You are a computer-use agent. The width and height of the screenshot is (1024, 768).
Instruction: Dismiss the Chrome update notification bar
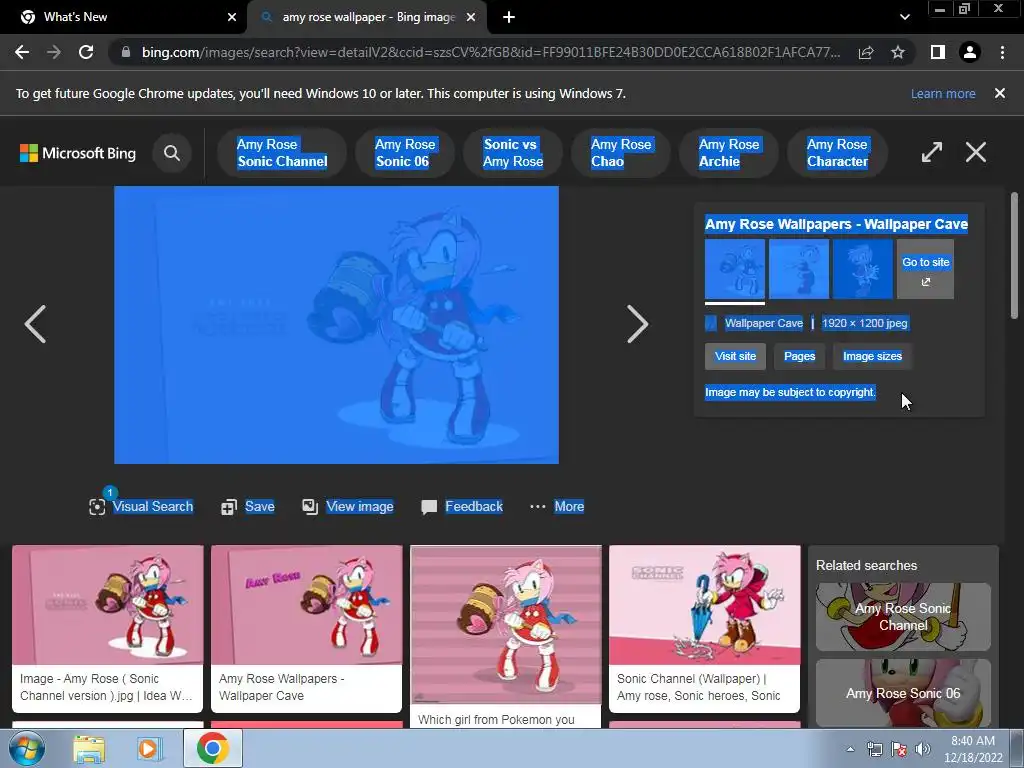pyautogui.click(x=999, y=93)
